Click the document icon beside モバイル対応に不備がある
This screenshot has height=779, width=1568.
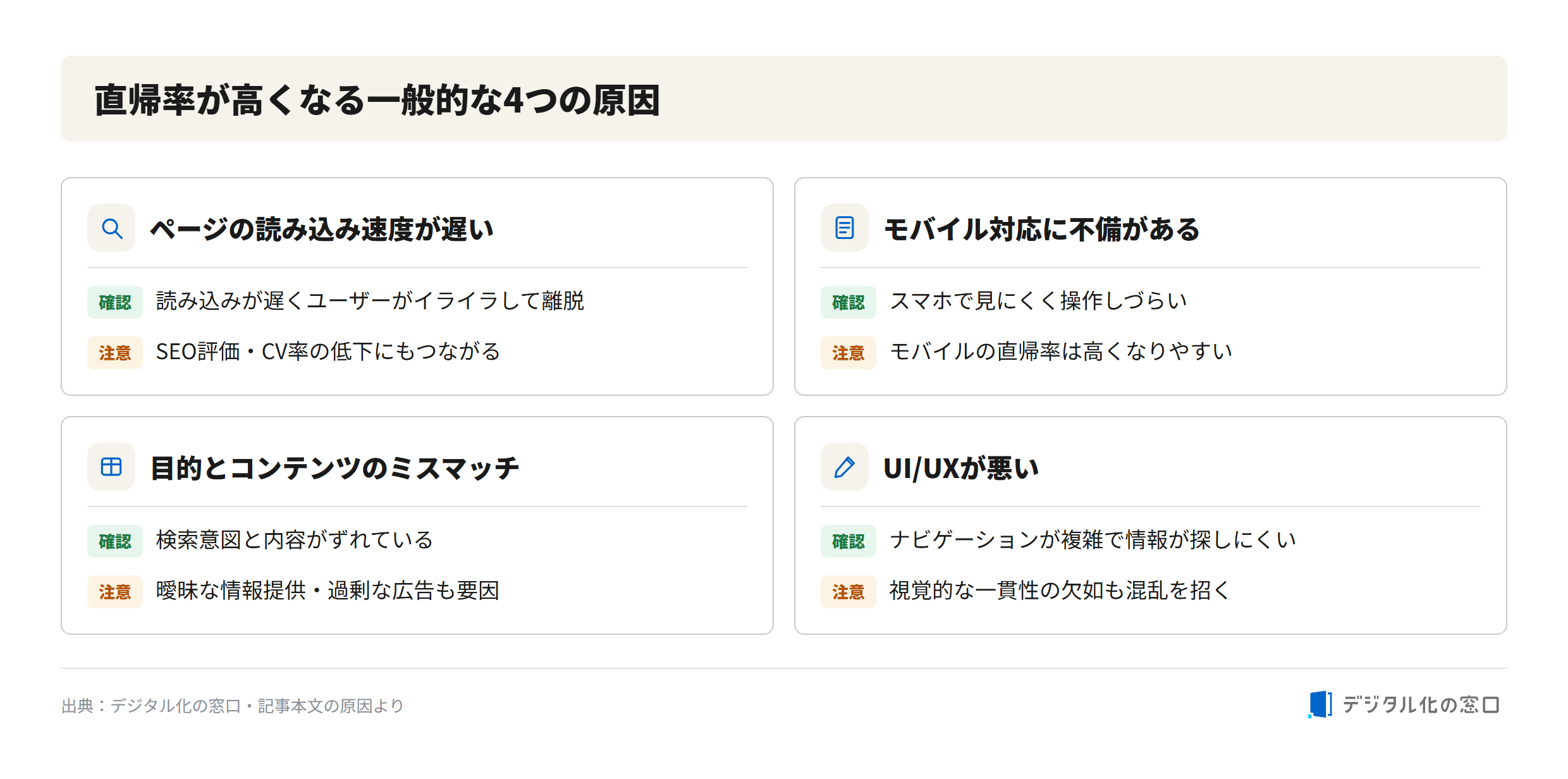845,228
